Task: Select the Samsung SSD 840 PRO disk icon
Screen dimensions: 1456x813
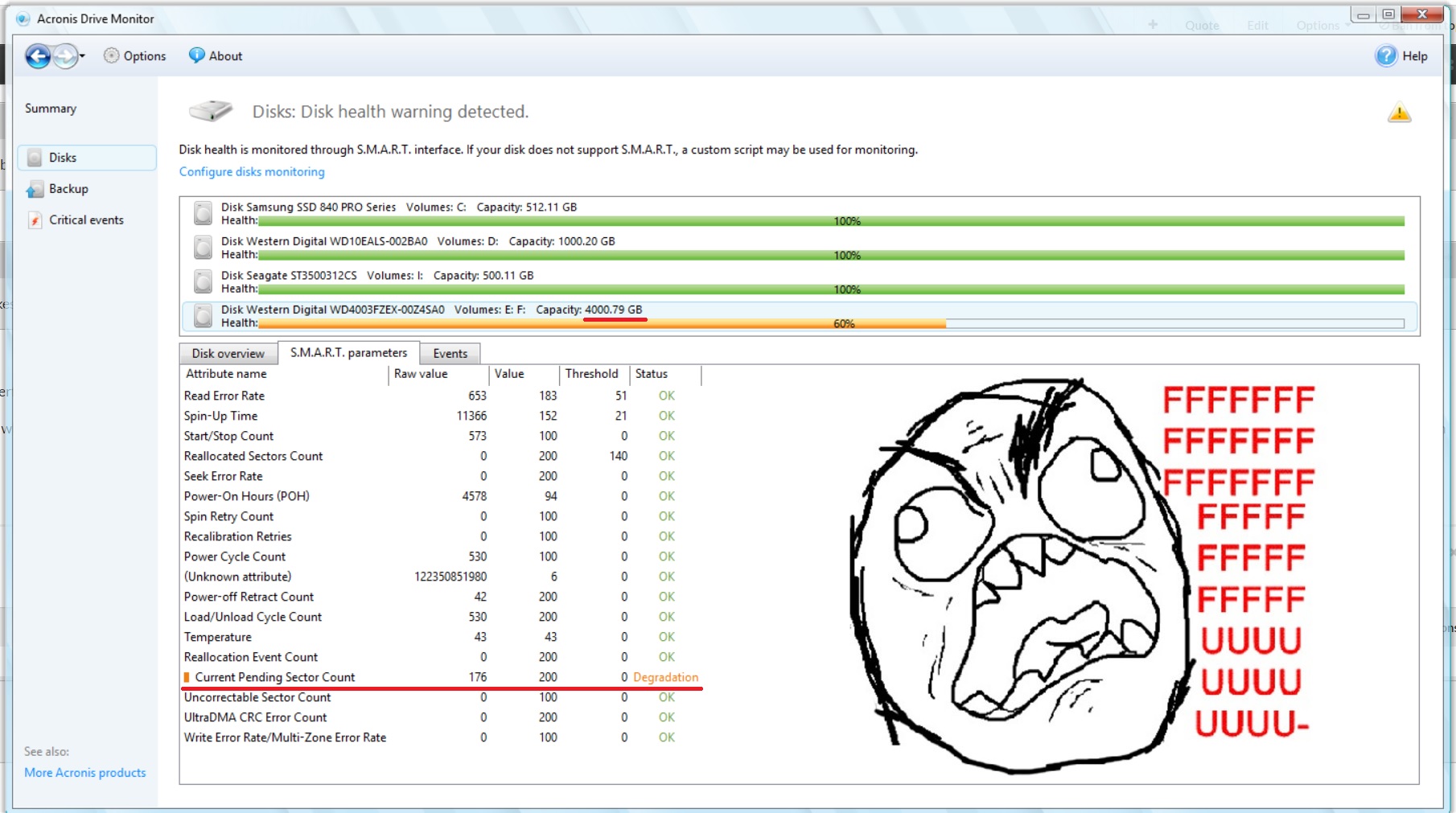Action: 204,213
